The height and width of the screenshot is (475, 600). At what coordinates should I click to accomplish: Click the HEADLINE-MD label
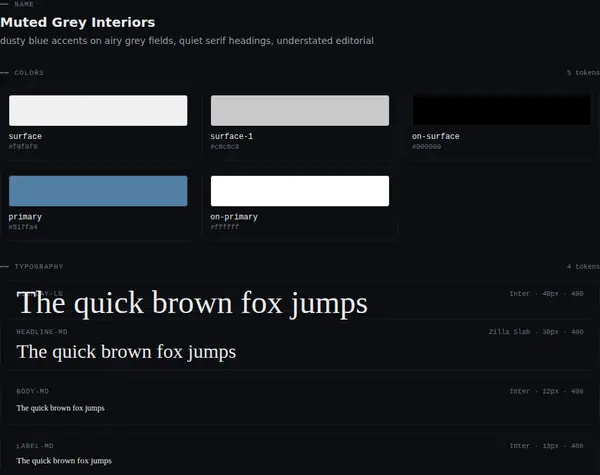pos(42,332)
